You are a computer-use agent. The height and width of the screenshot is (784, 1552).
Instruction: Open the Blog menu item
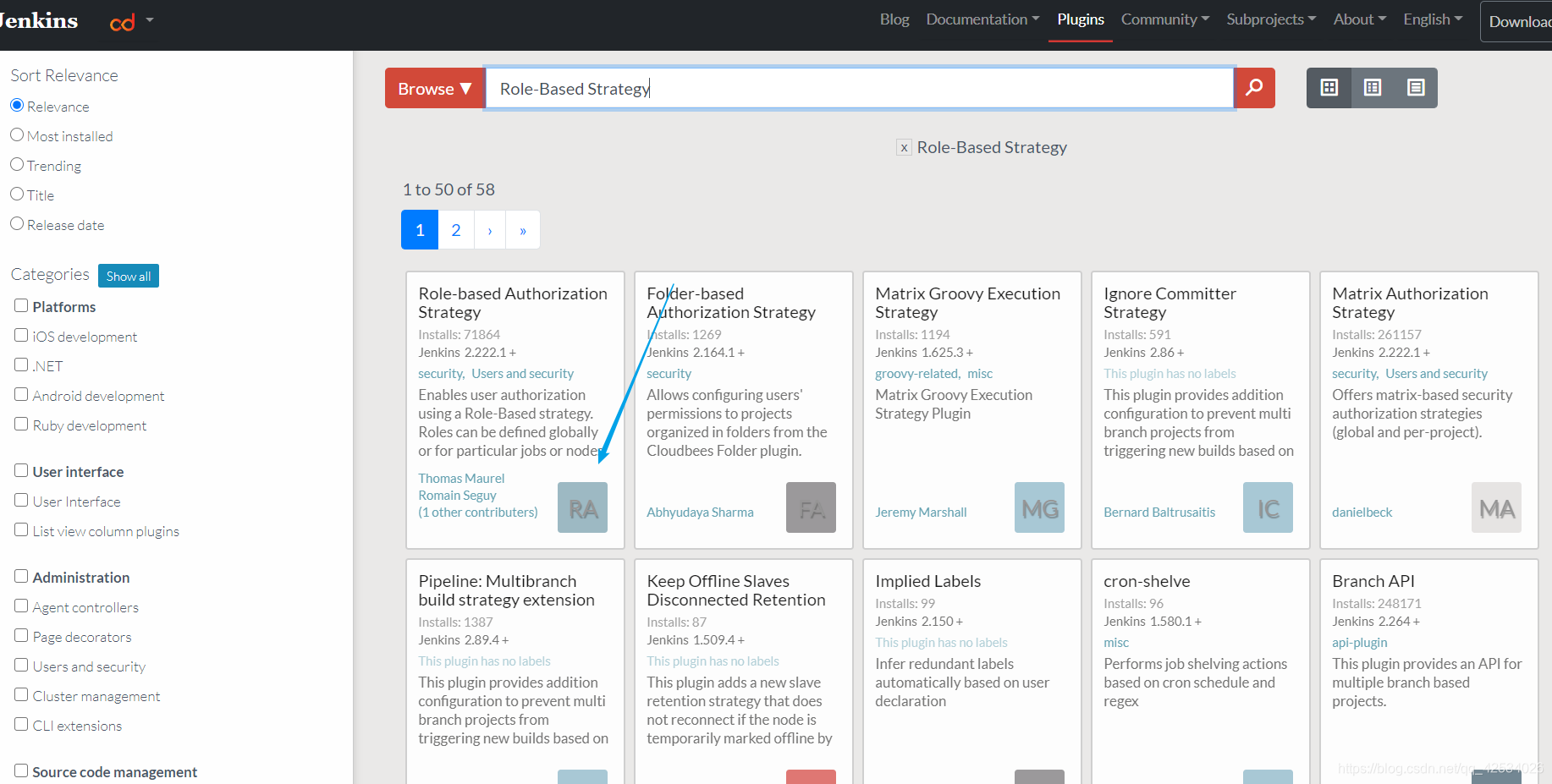pyautogui.click(x=894, y=19)
